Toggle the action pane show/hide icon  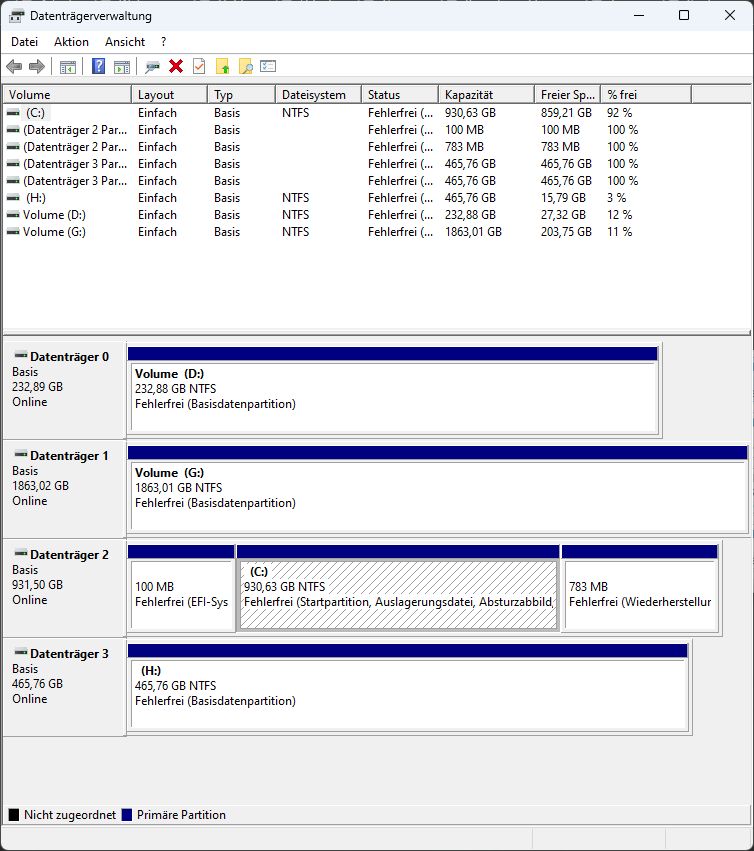(122, 67)
